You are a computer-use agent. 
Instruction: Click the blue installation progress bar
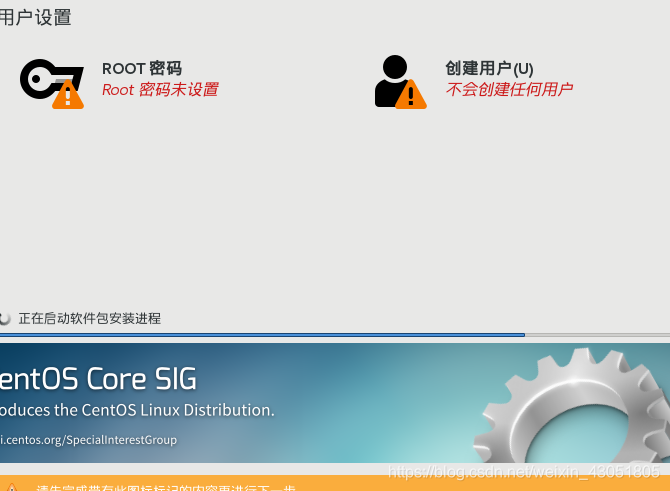click(x=262, y=335)
